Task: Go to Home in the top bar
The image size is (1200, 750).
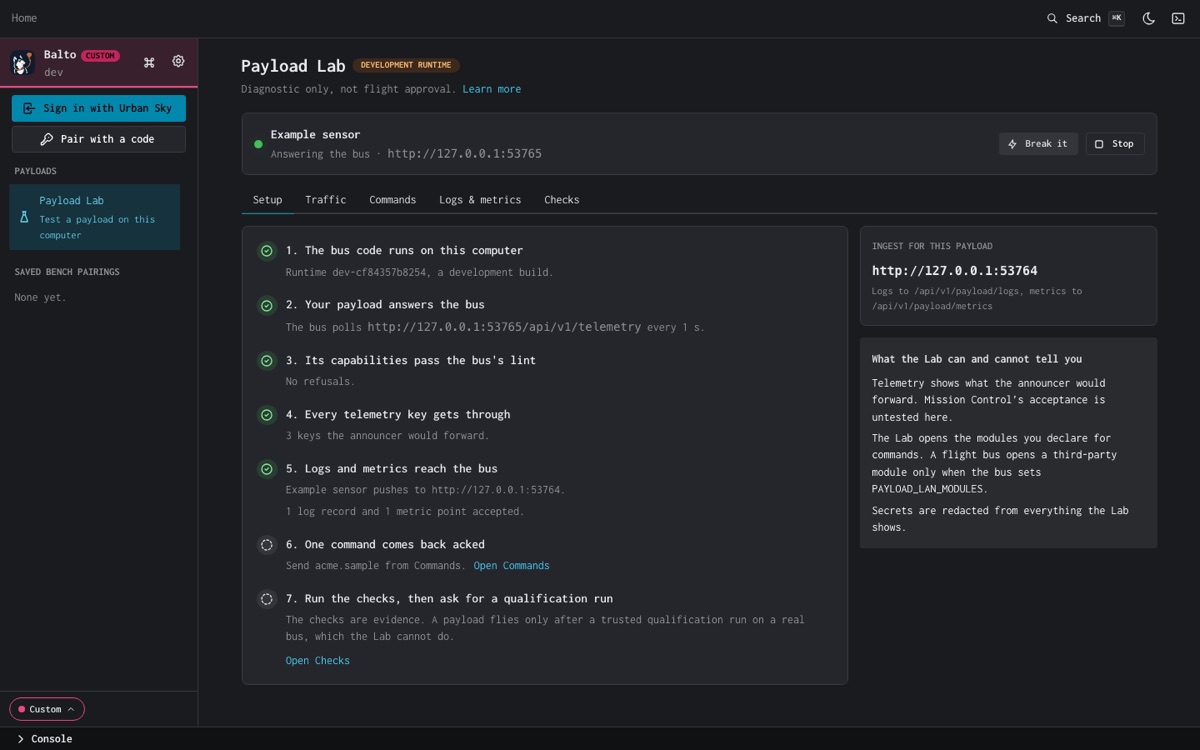Action: [24, 18]
